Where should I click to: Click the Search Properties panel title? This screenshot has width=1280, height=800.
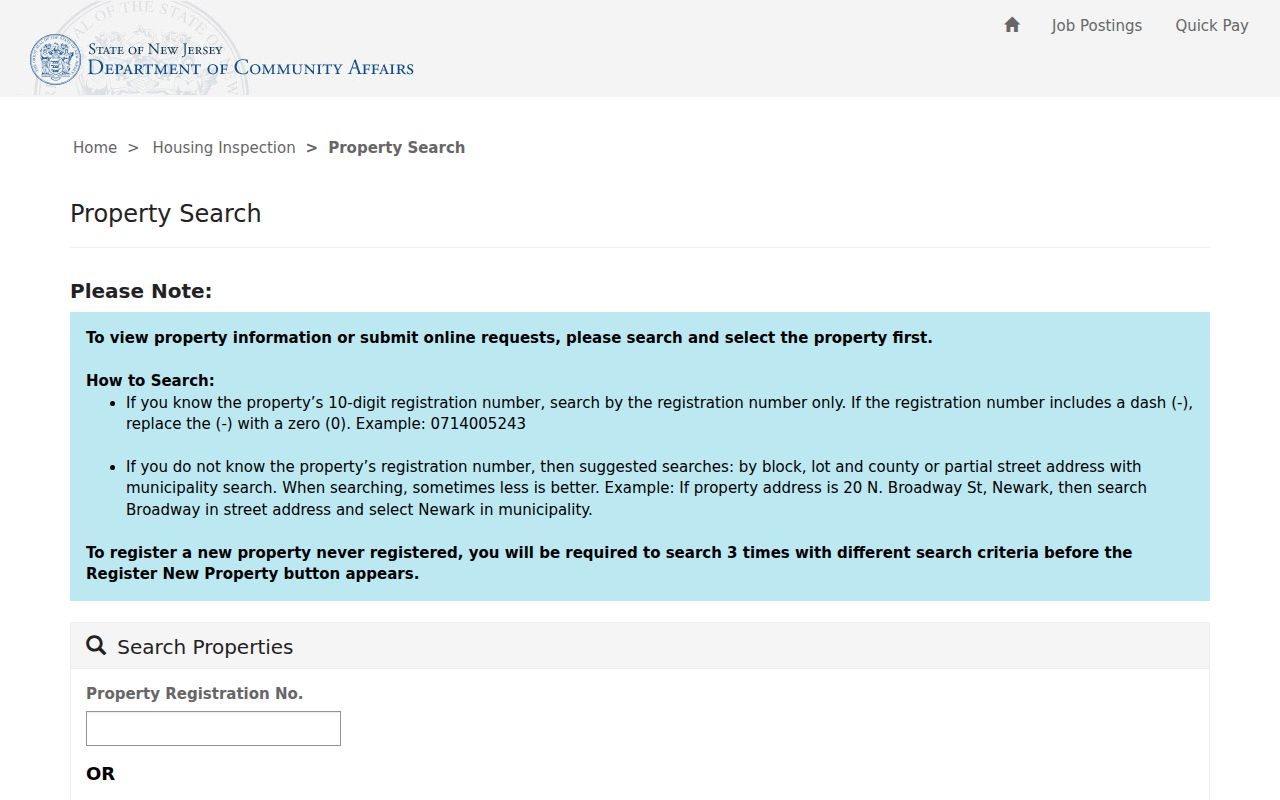click(x=205, y=647)
